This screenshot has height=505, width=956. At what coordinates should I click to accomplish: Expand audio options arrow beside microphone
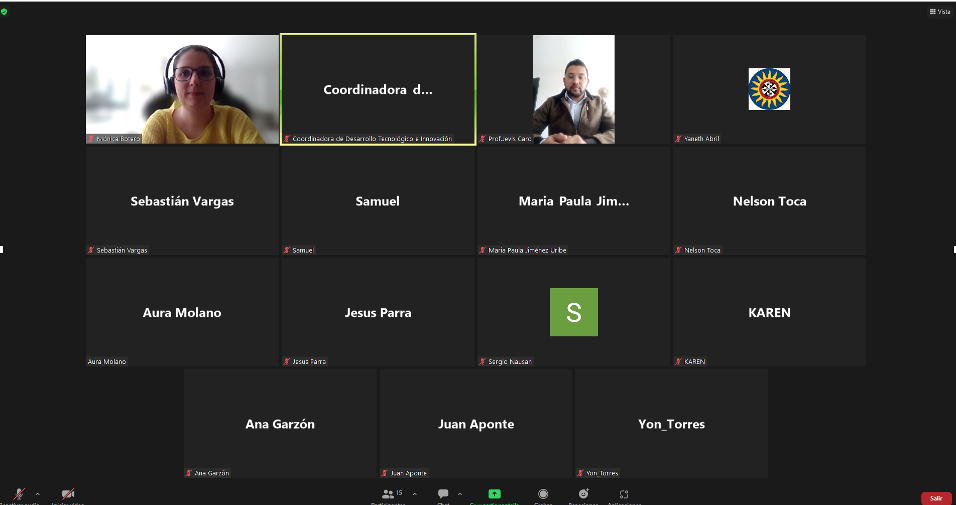(38, 494)
